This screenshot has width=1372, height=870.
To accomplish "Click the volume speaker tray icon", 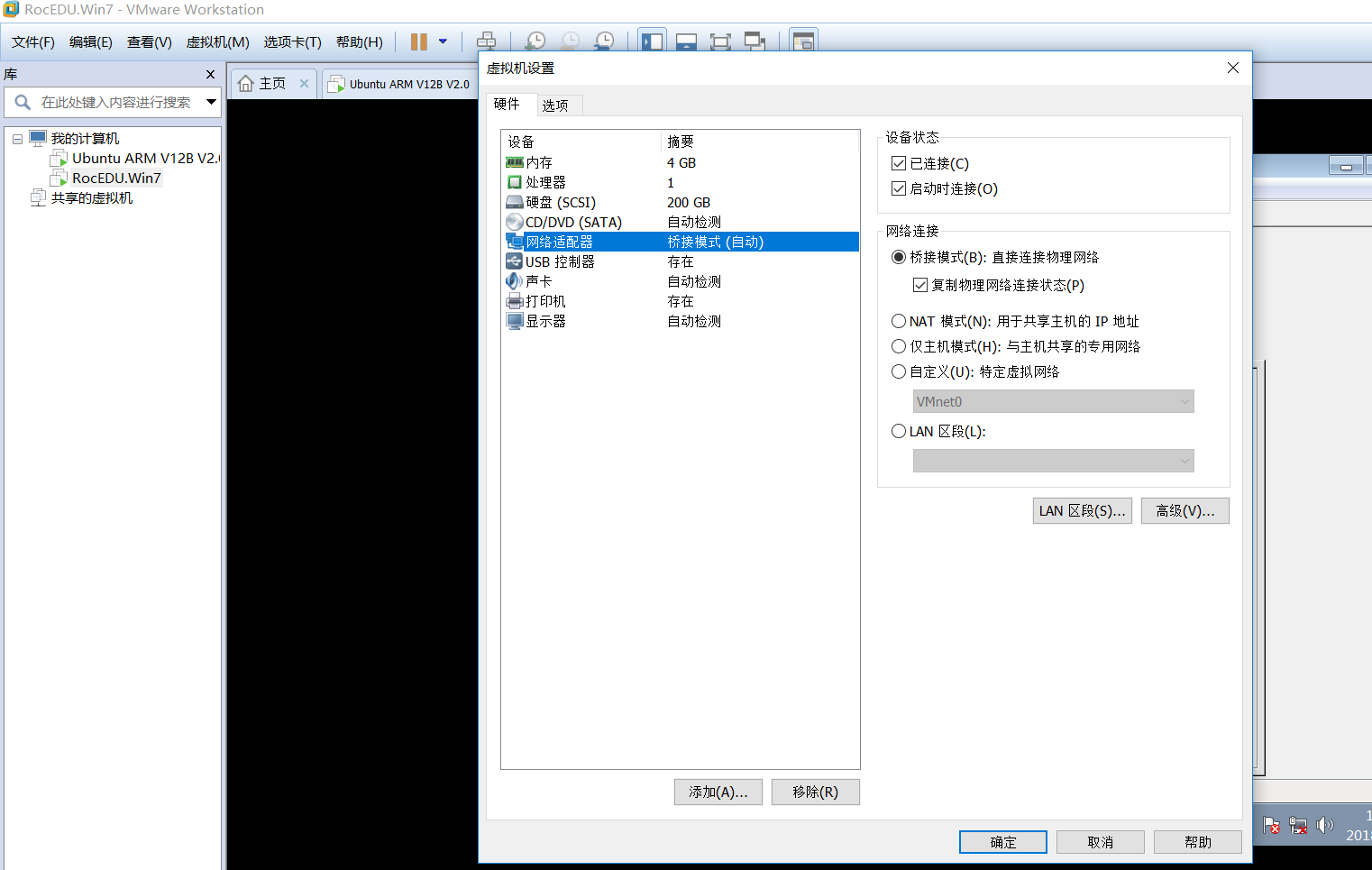I will point(1324,825).
